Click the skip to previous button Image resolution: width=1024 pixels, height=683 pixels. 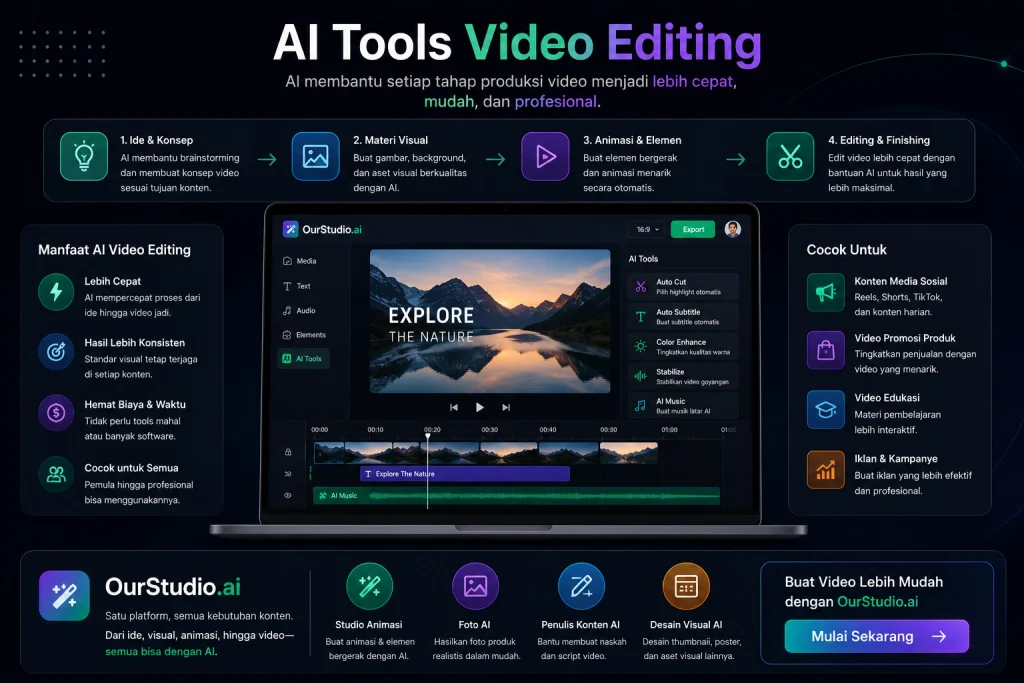coord(454,407)
